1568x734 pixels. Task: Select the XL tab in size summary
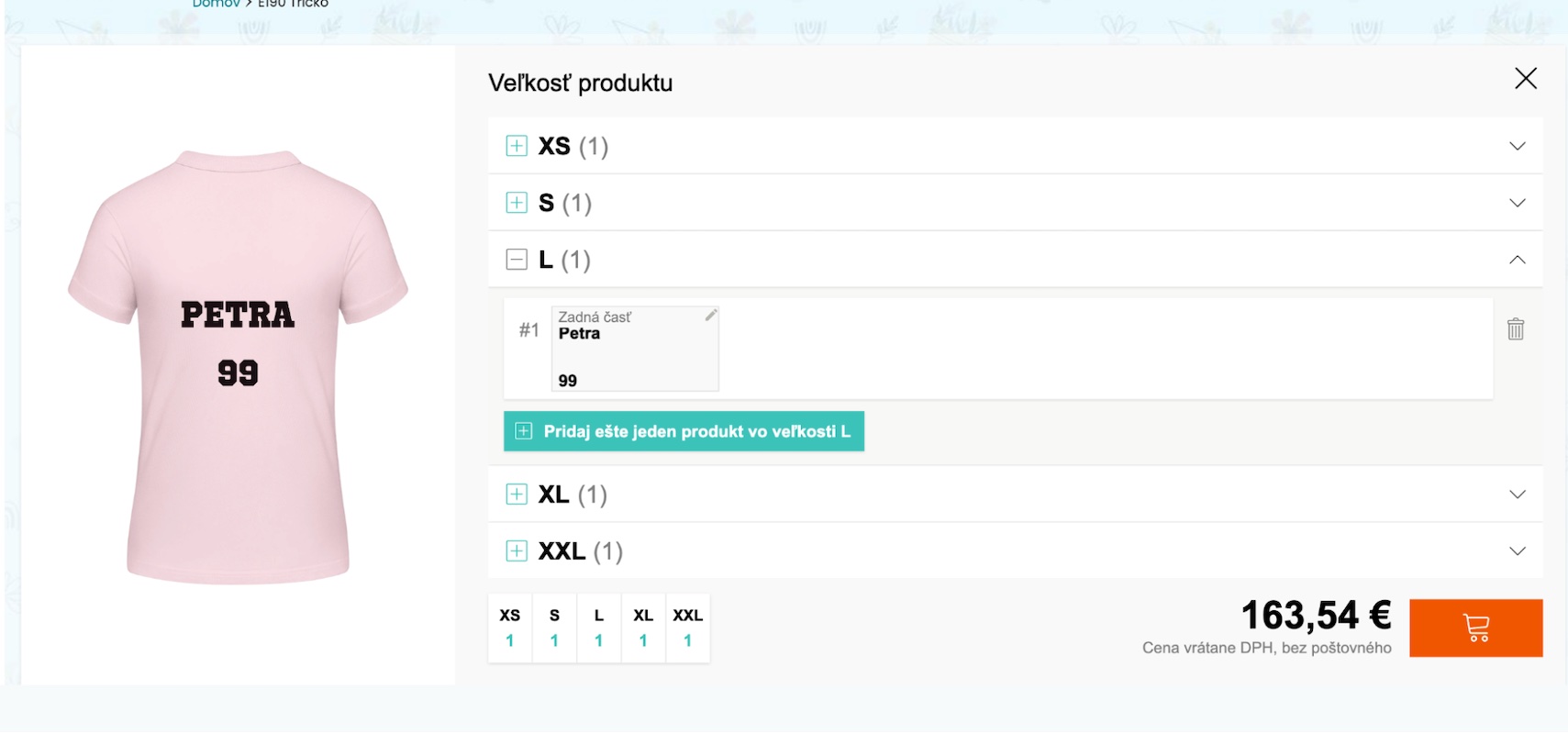click(643, 628)
